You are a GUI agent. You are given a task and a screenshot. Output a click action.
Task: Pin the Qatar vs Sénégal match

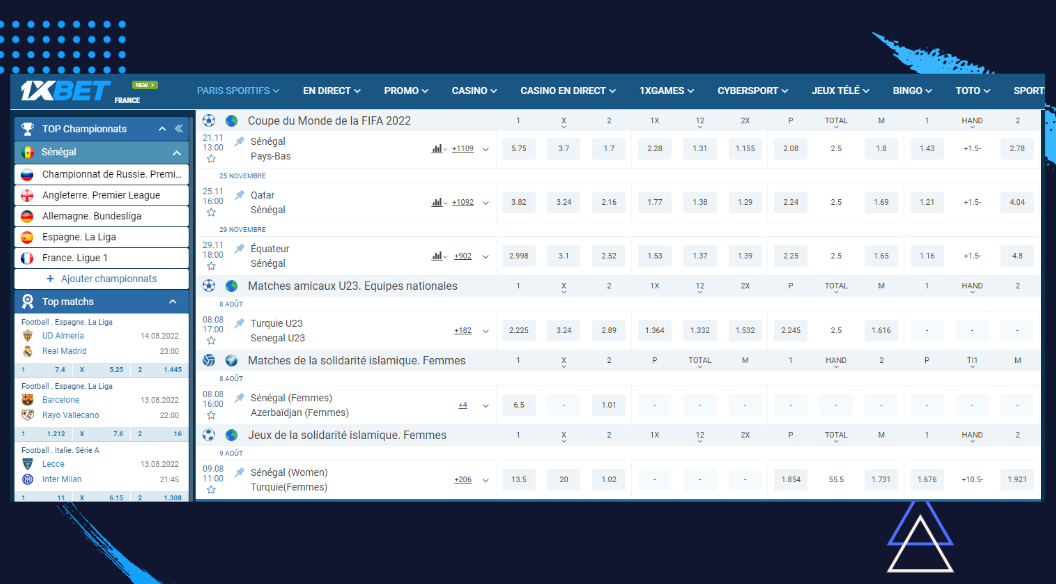pos(239,195)
